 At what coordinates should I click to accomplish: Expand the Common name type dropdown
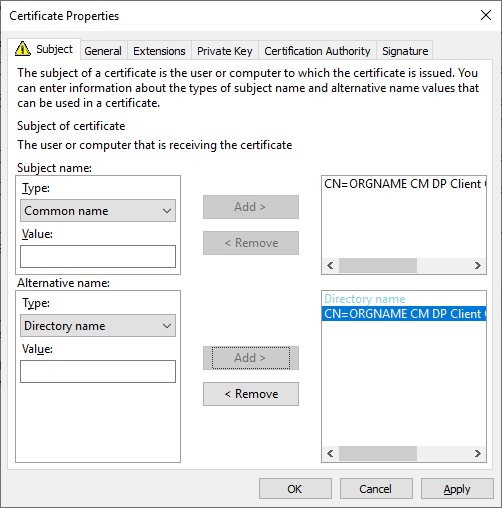pos(98,211)
